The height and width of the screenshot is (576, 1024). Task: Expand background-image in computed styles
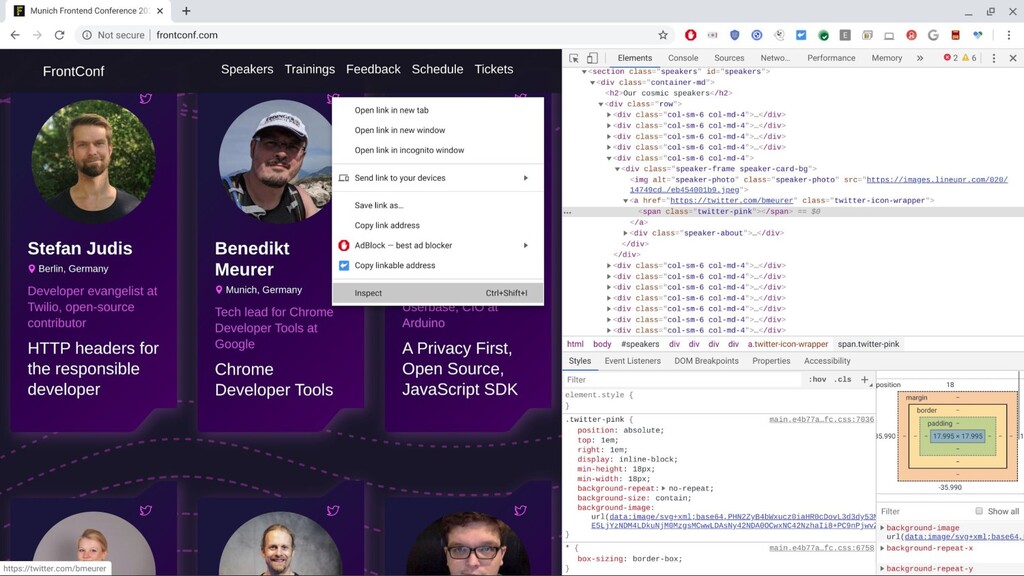[882, 528]
